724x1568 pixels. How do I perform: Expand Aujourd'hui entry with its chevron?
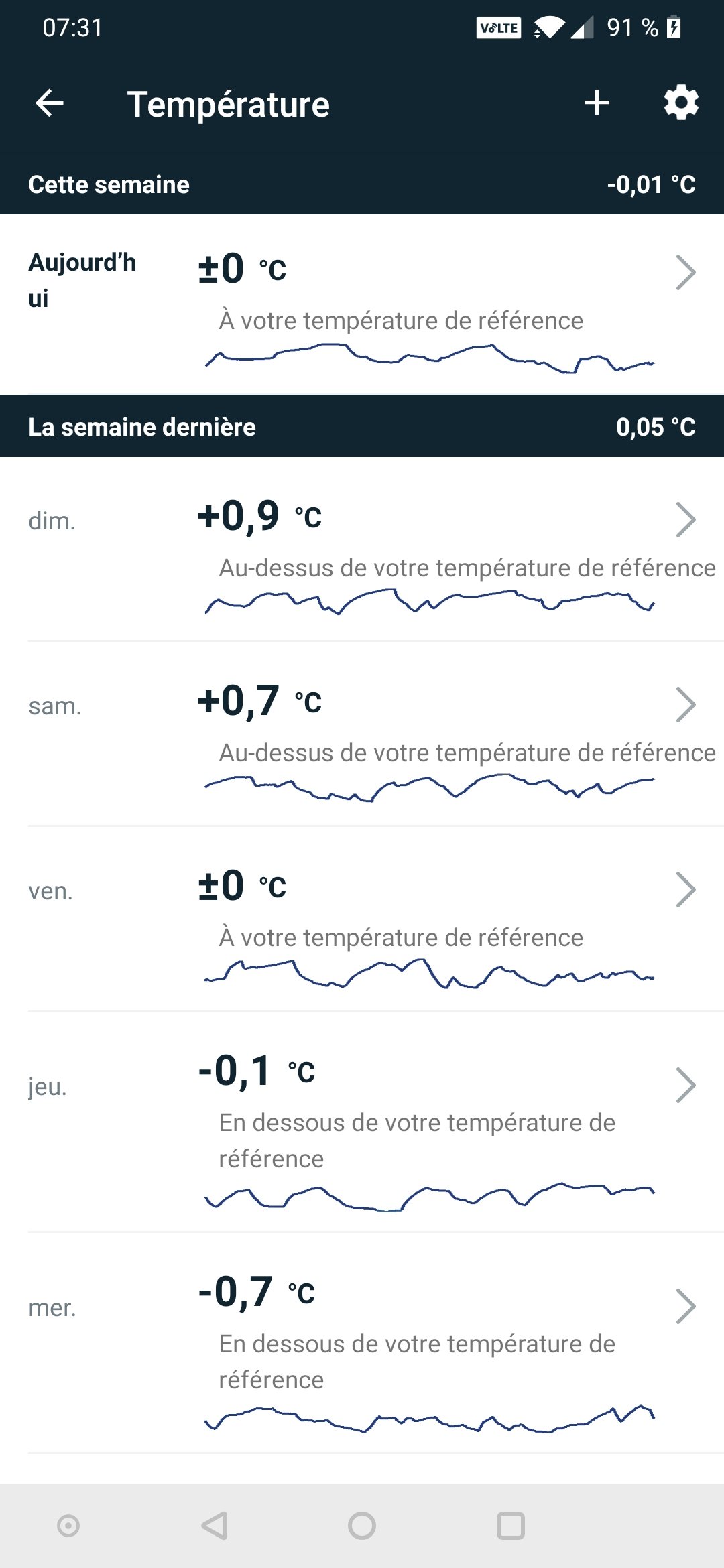click(x=685, y=273)
